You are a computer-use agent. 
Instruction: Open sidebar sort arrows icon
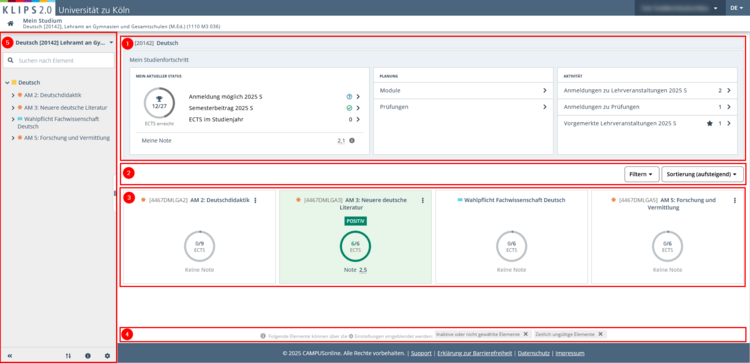(x=68, y=356)
